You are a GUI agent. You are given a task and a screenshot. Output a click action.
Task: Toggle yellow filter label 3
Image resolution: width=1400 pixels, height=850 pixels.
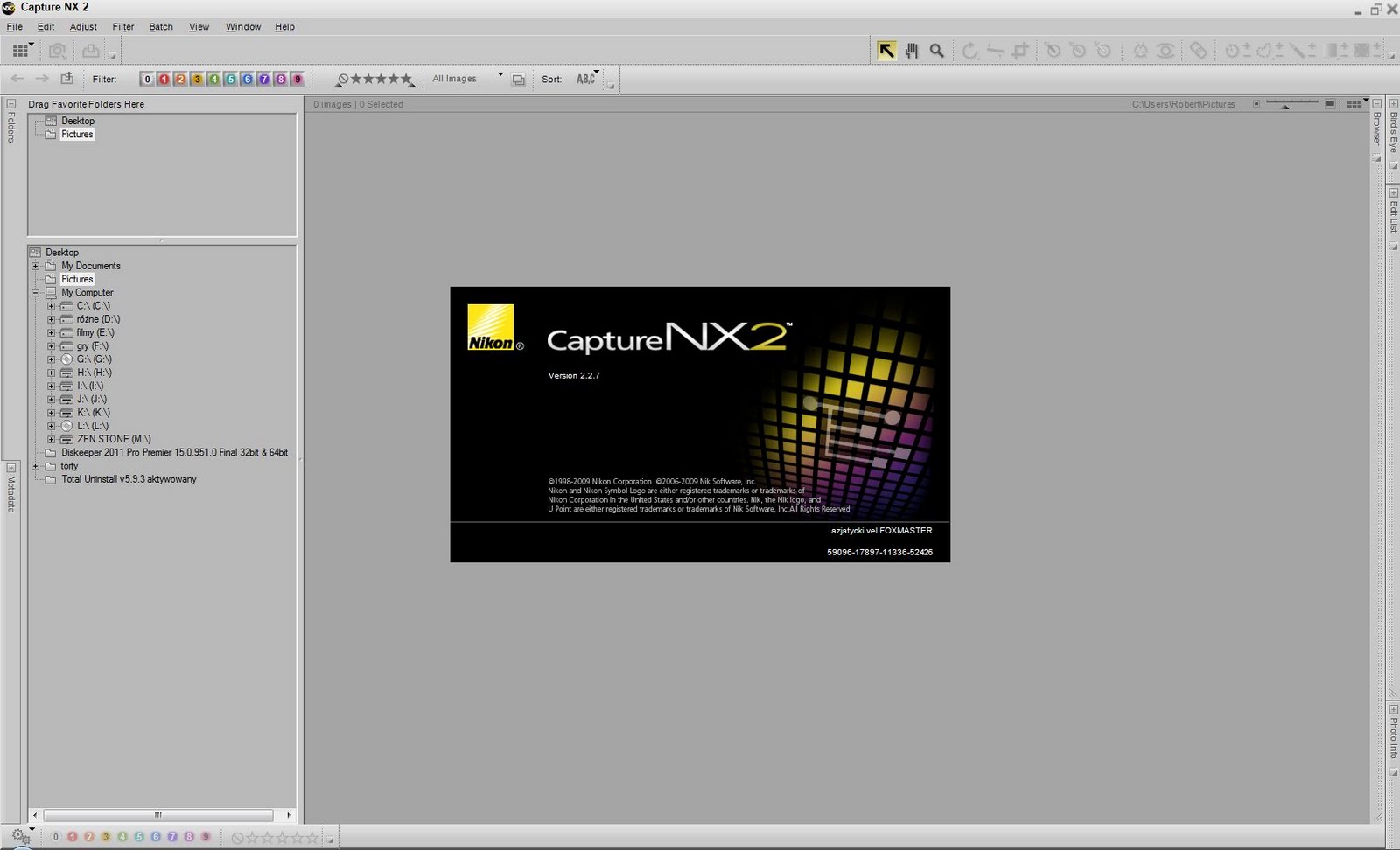197,79
